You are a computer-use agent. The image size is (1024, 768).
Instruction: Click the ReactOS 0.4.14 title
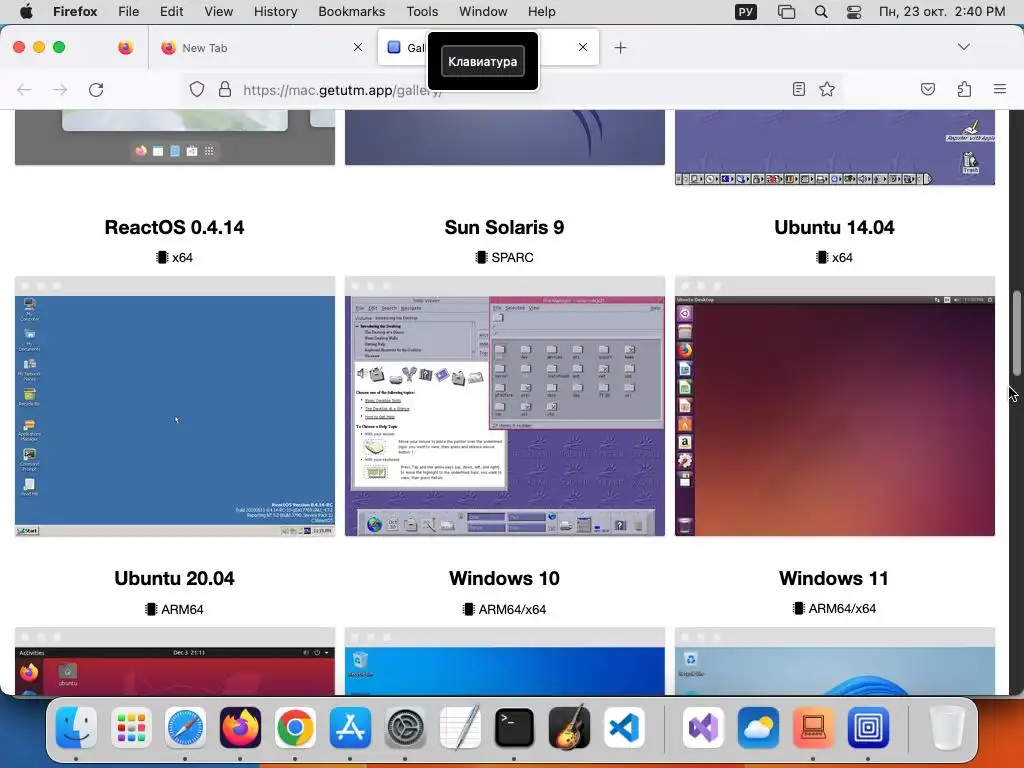click(174, 227)
